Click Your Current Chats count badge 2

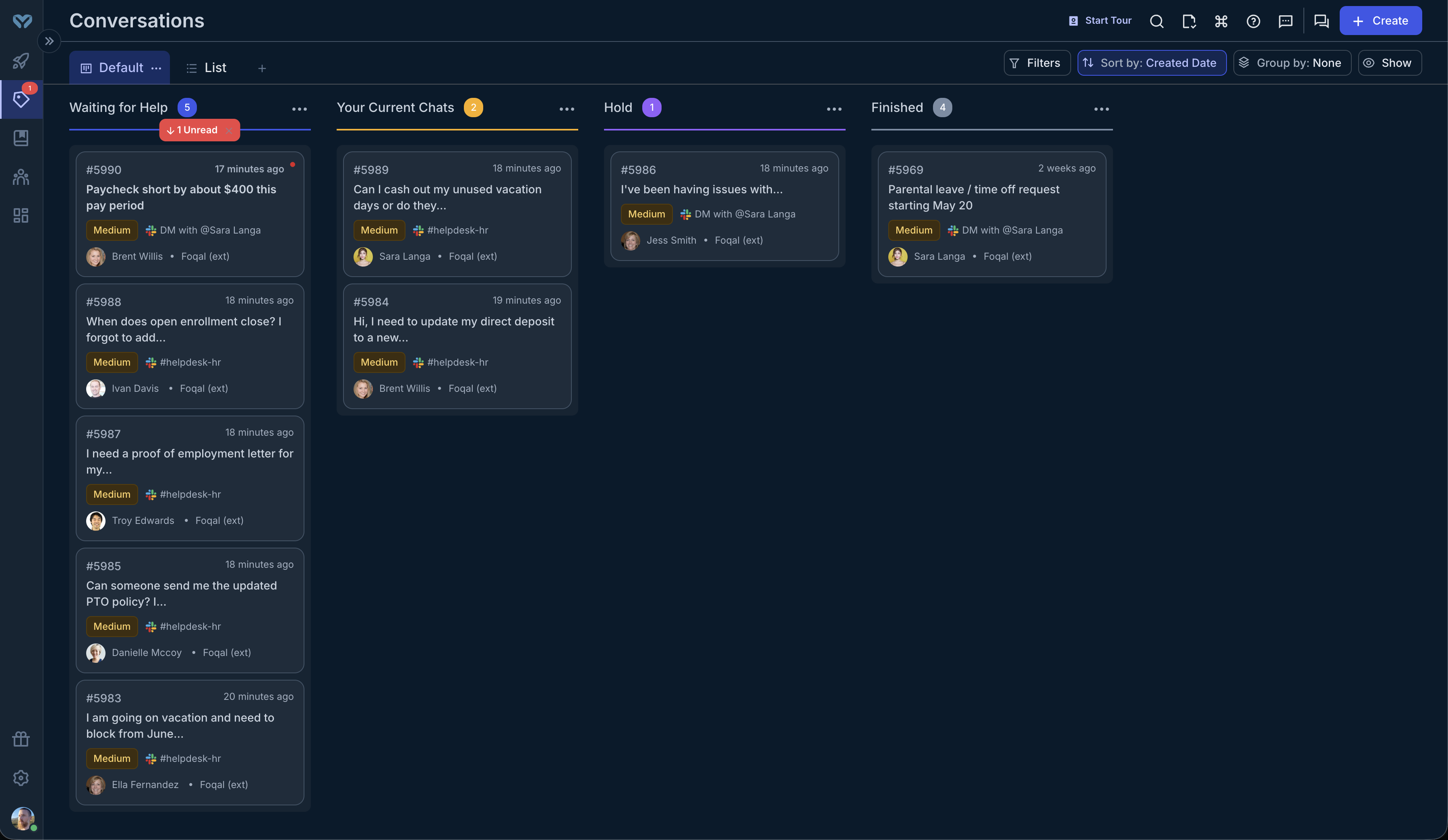473,108
